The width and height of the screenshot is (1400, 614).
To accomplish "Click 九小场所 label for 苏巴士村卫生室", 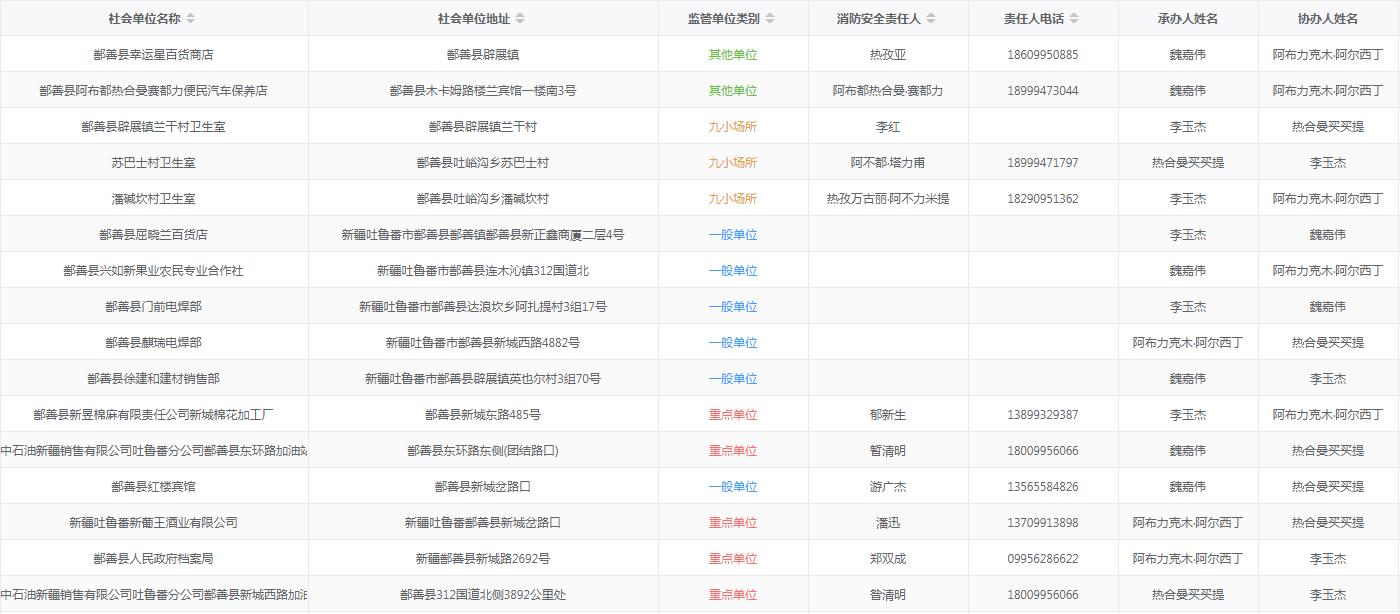I will point(732,163).
